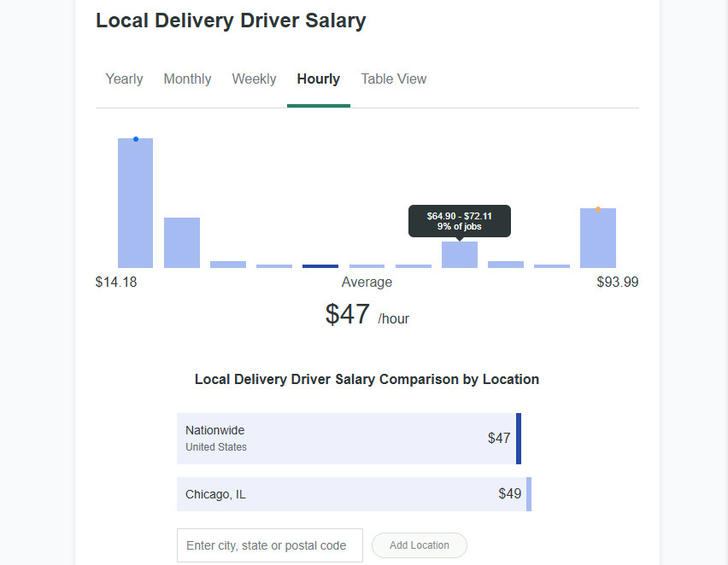
Task: Click the tallest histogram bar with blue dot
Action: point(135,203)
